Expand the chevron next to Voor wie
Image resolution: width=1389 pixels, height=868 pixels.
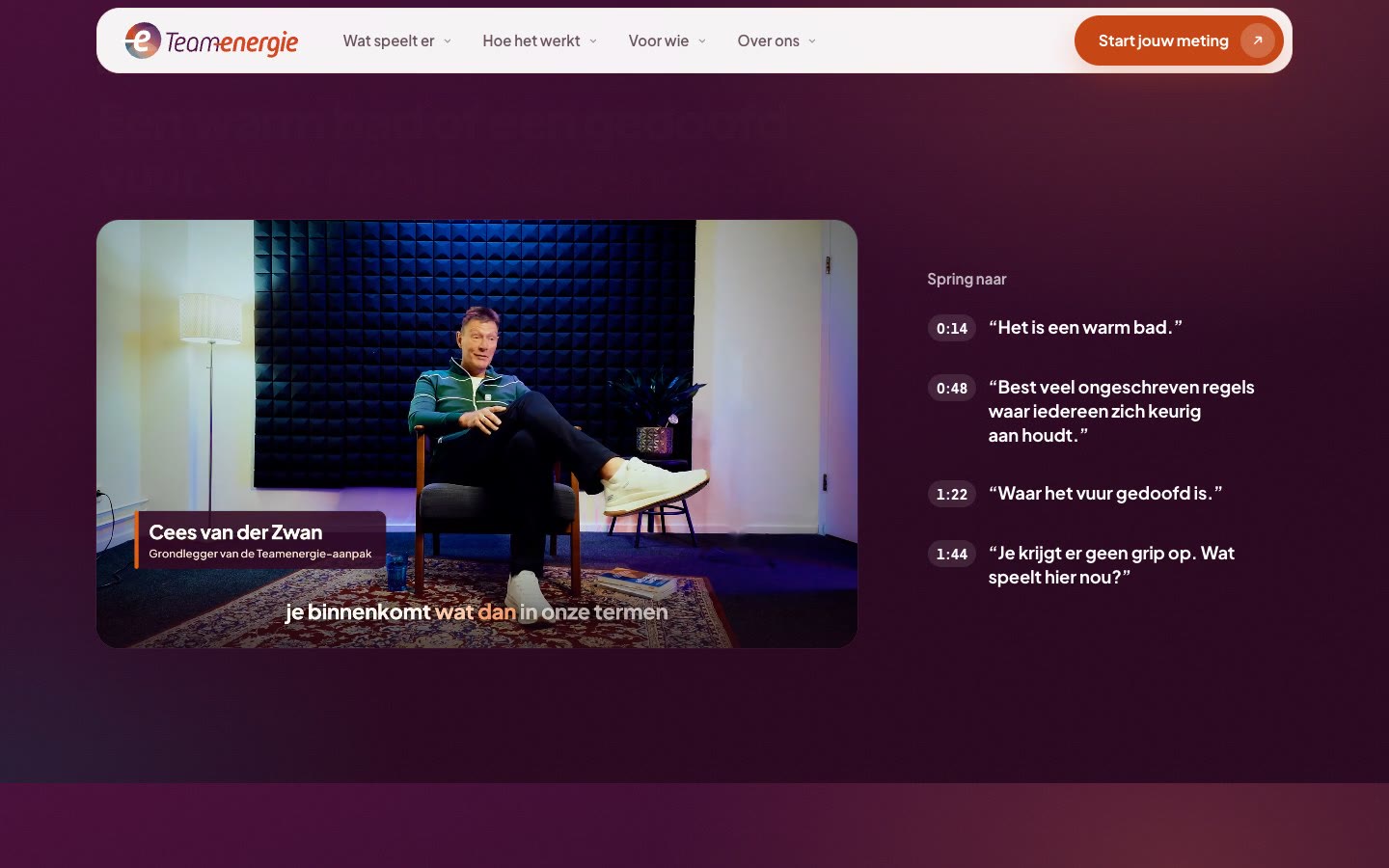pyautogui.click(x=702, y=41)
